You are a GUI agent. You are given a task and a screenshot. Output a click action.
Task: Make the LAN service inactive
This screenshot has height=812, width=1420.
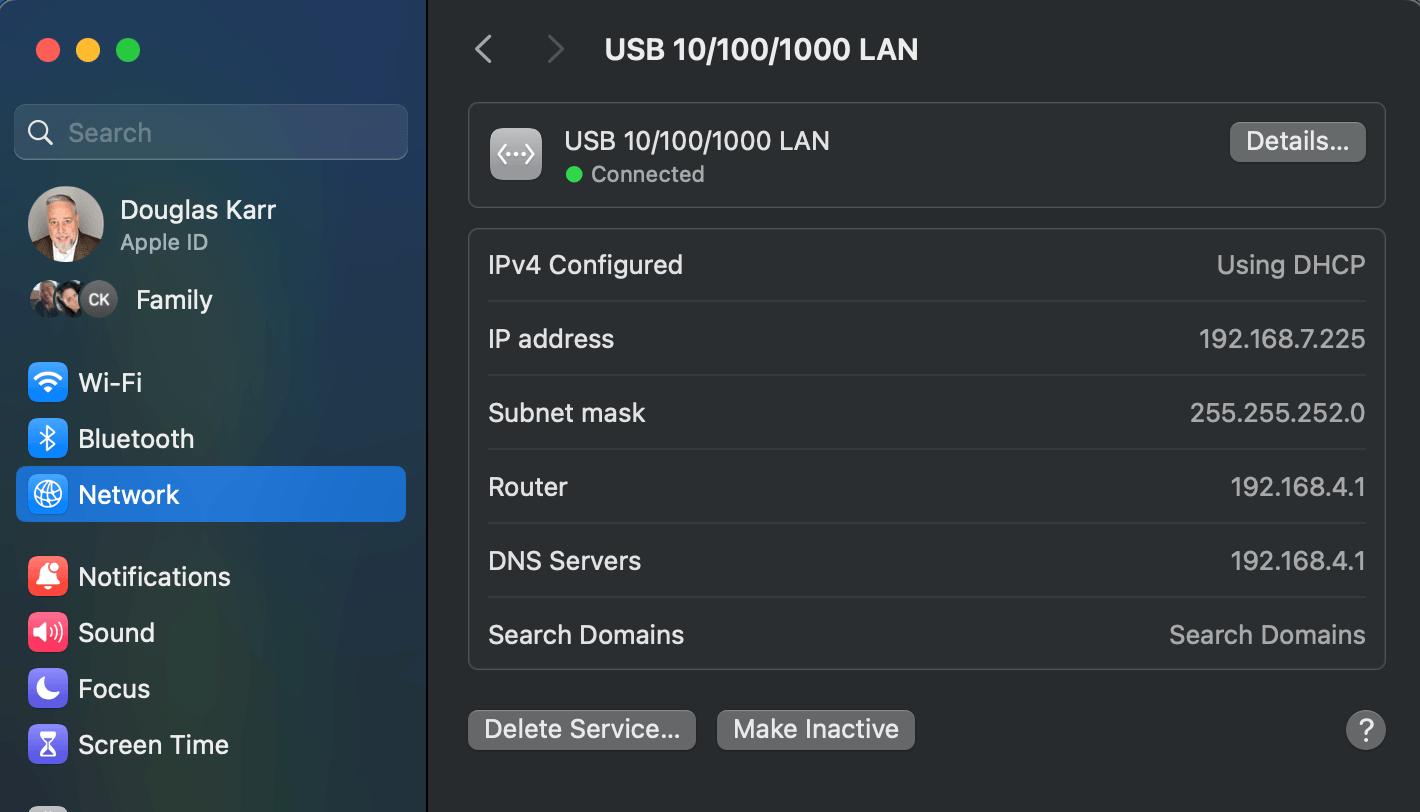pos(815,729)
